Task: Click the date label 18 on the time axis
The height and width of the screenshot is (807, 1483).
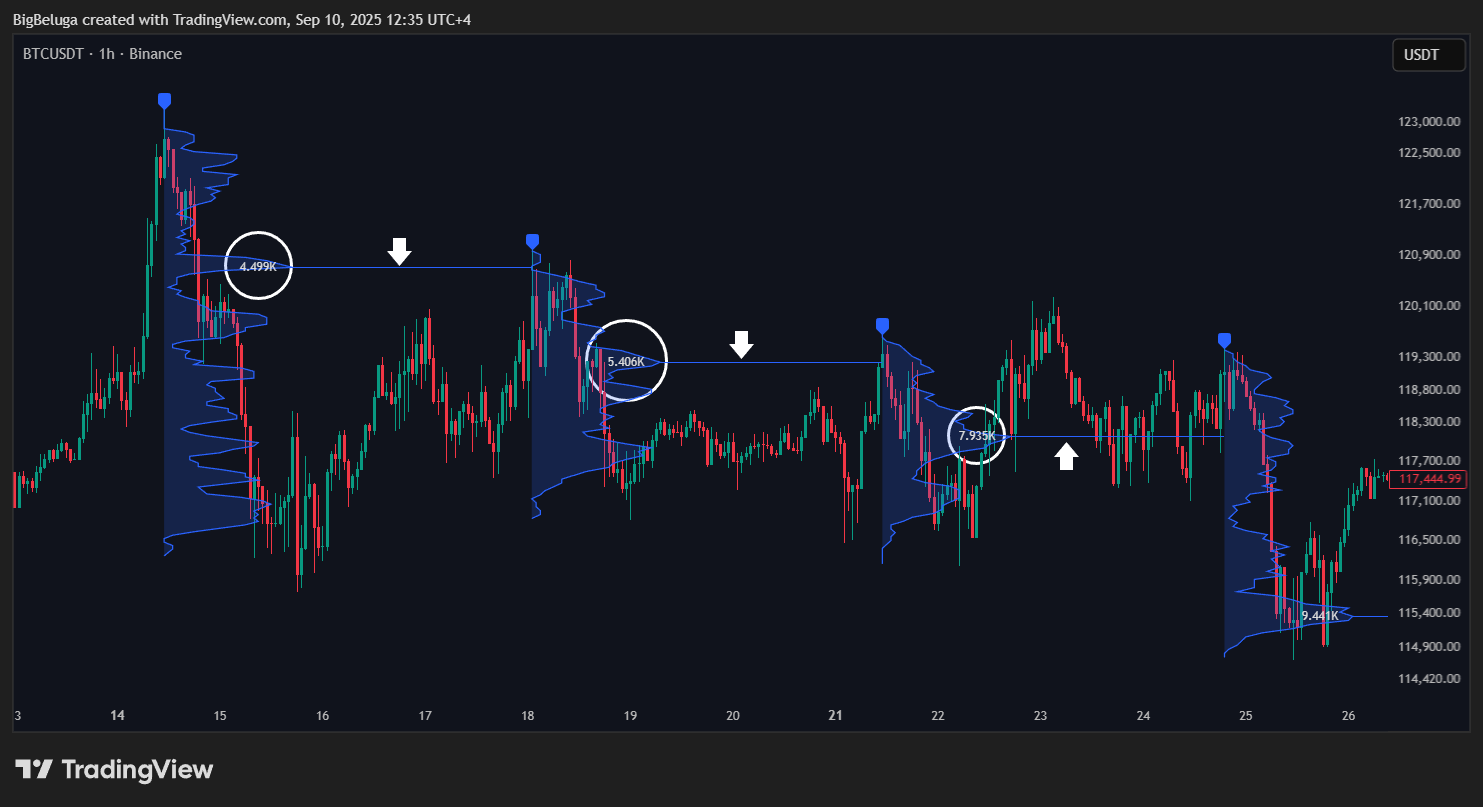Action: (x=528, y=716)
